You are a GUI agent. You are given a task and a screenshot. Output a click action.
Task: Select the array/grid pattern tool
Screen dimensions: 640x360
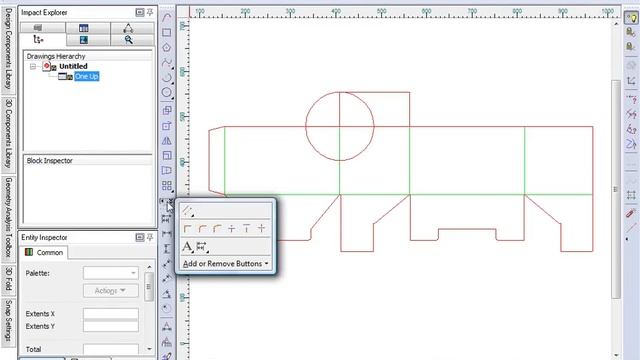pos(167,186)
